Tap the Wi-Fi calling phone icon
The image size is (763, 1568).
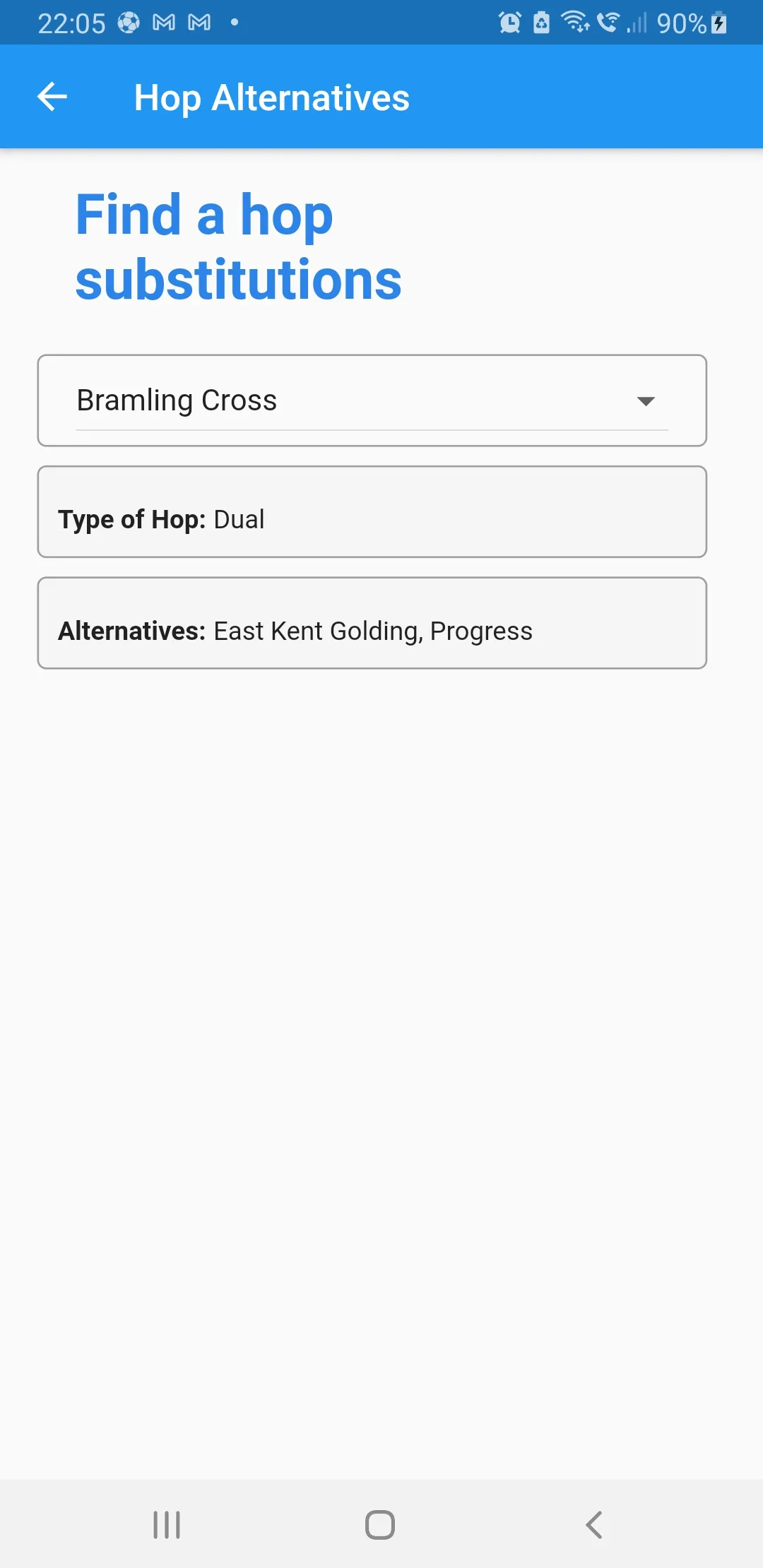608,22
